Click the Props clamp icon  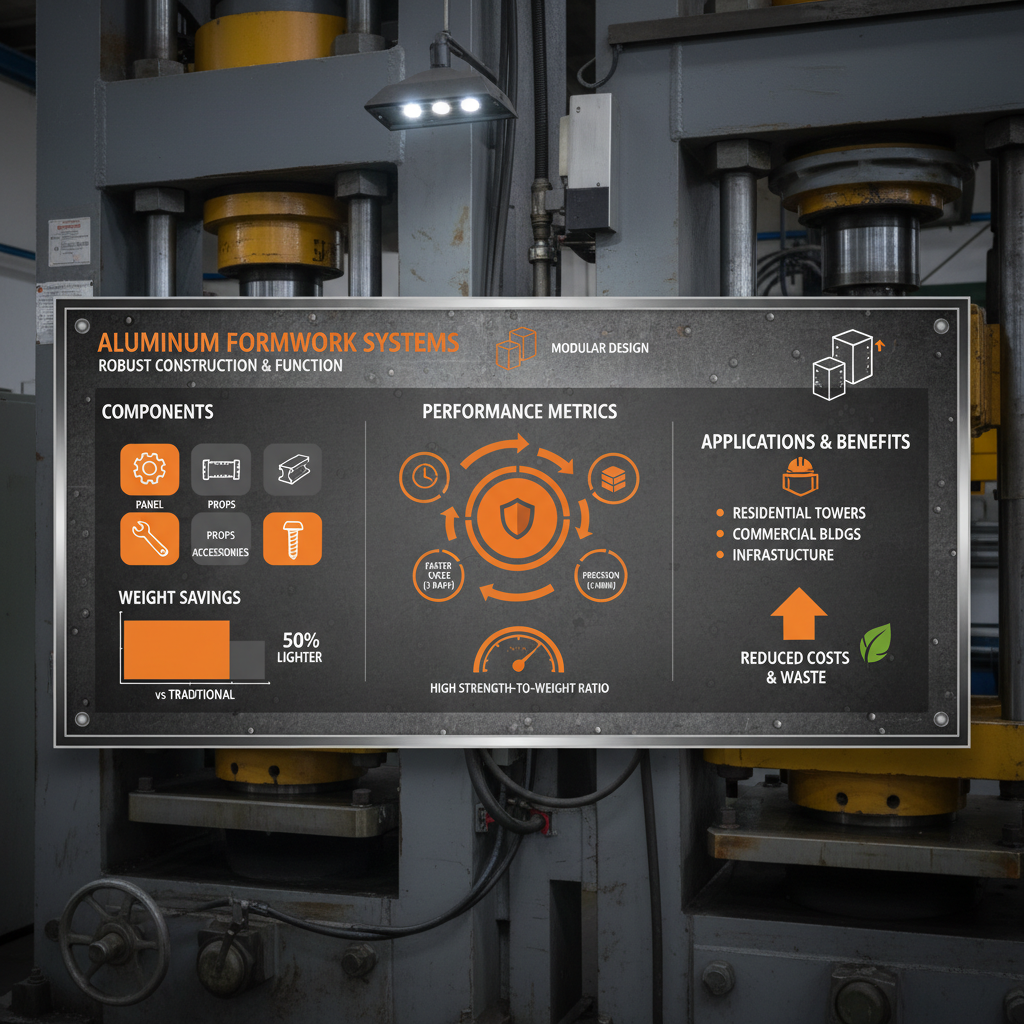[220, 468]
